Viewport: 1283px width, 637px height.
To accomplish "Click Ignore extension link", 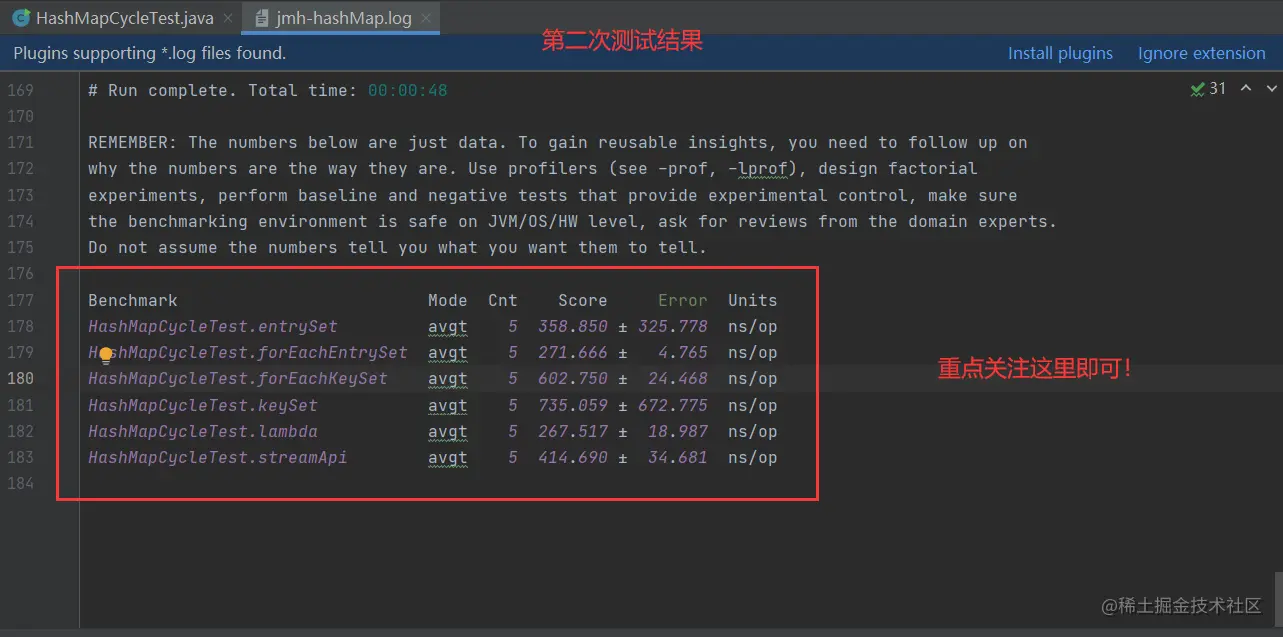I will [x=1201, y=53].
